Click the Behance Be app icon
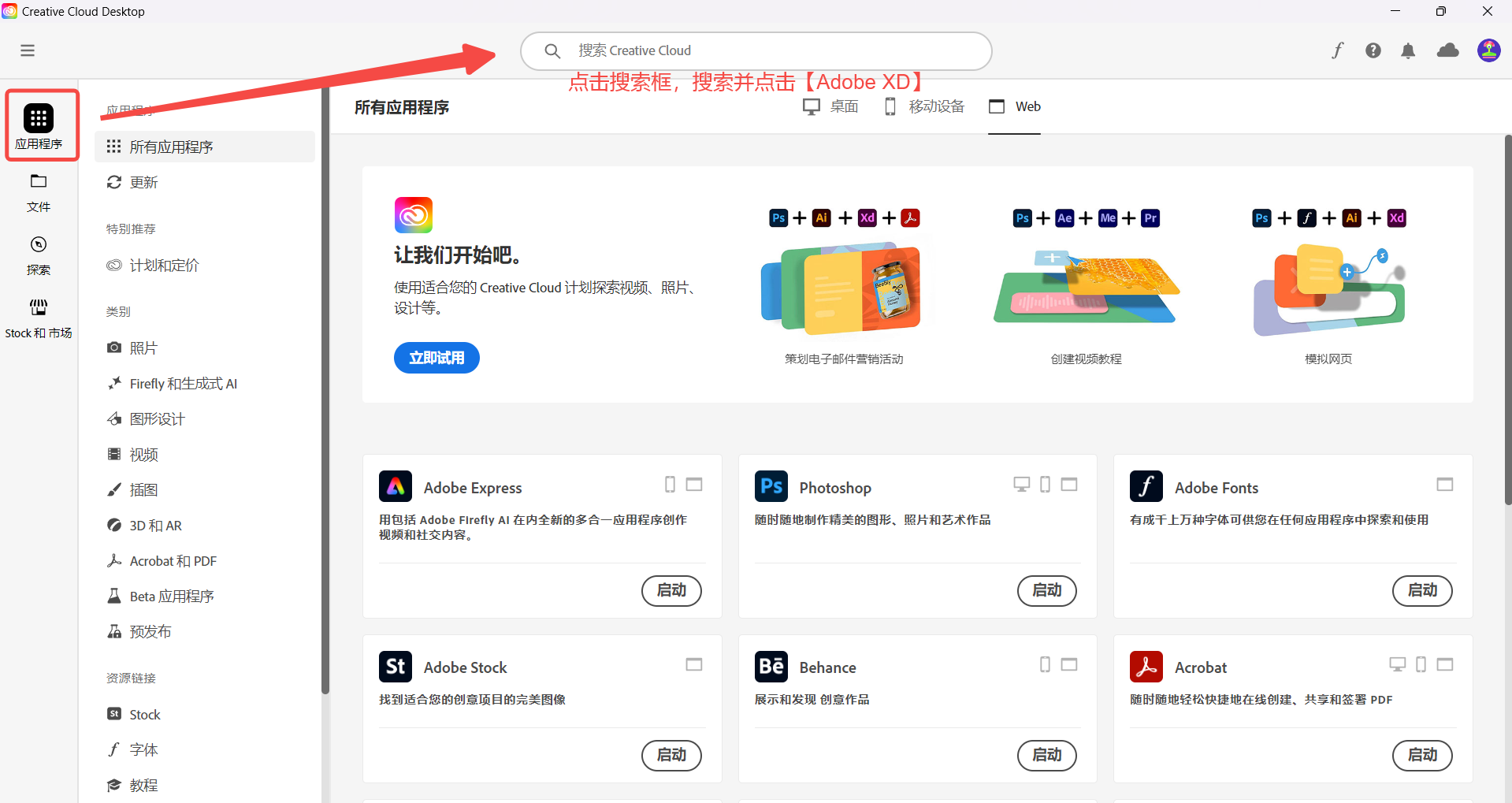Image resolution: width=1512 pixels, height=803 pixels. [771, 667]
